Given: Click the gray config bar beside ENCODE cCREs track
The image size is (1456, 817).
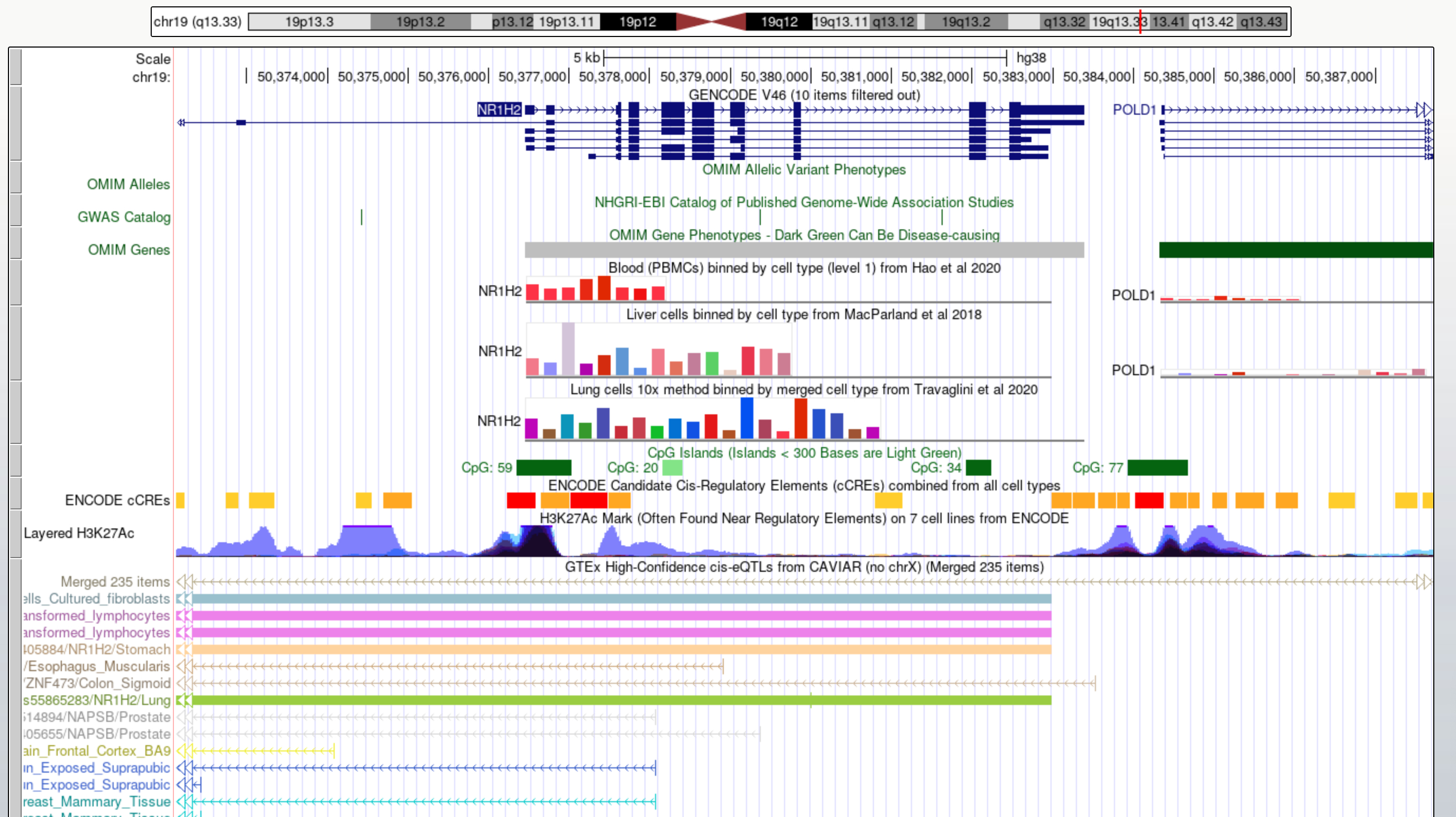Looking at the screenshot, I should (x=16, y=493).
